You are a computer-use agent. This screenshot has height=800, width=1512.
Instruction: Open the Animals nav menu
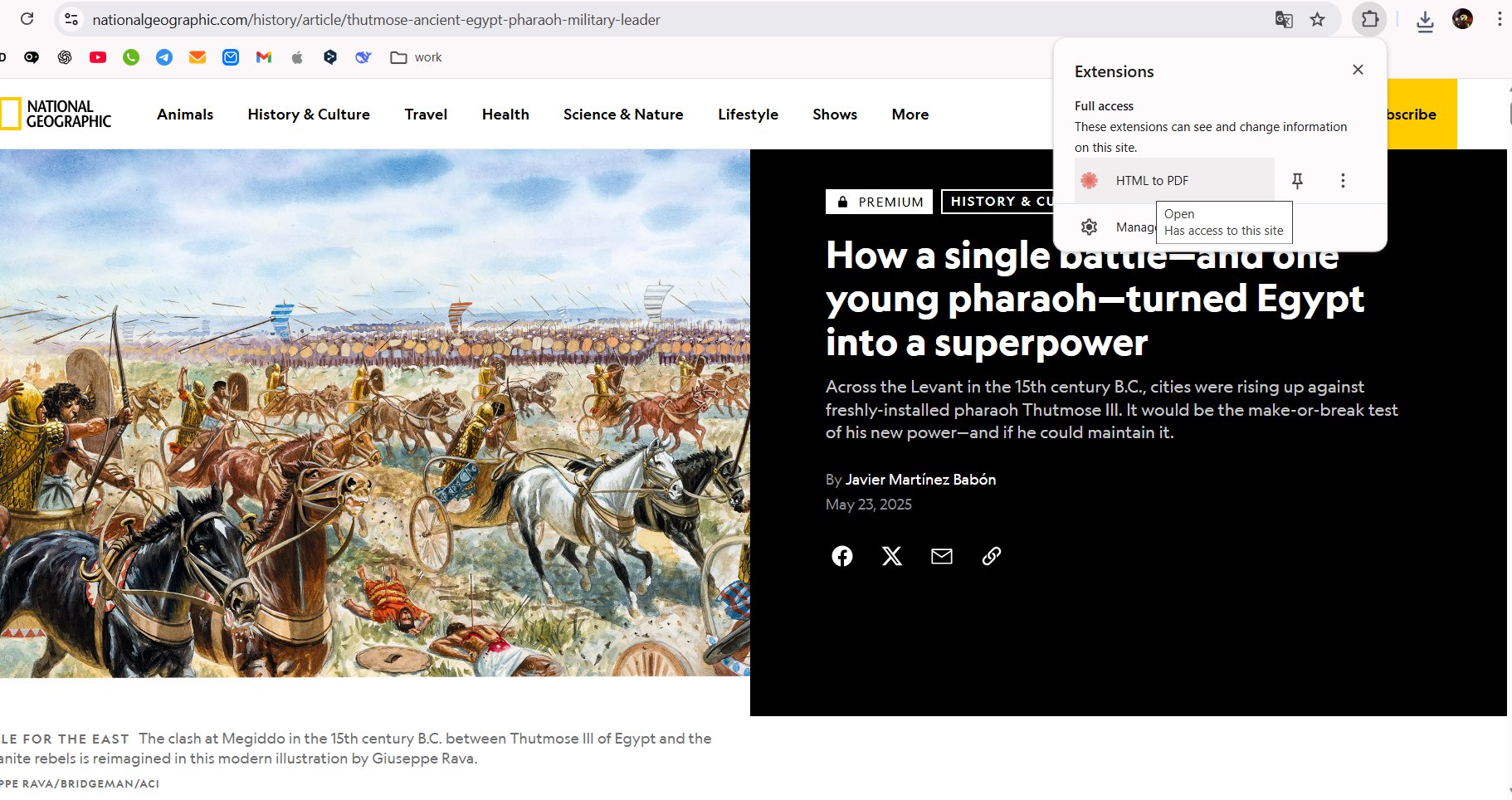pyautogui.click(x=185, y=115)
